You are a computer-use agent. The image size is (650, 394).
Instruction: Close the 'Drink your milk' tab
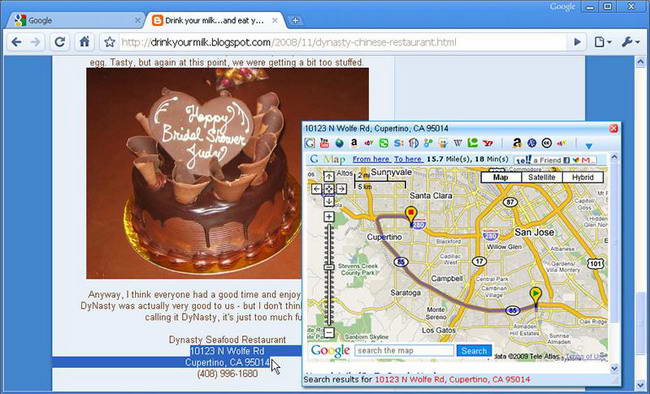point(274,20)
